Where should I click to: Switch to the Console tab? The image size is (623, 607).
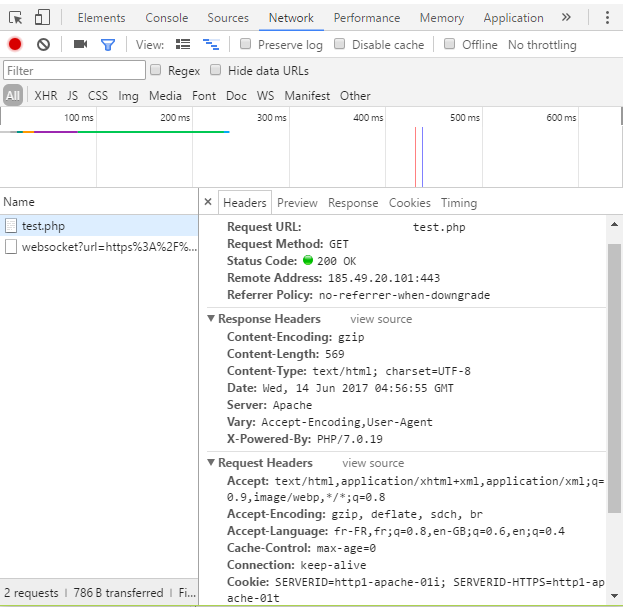point(166,18)
